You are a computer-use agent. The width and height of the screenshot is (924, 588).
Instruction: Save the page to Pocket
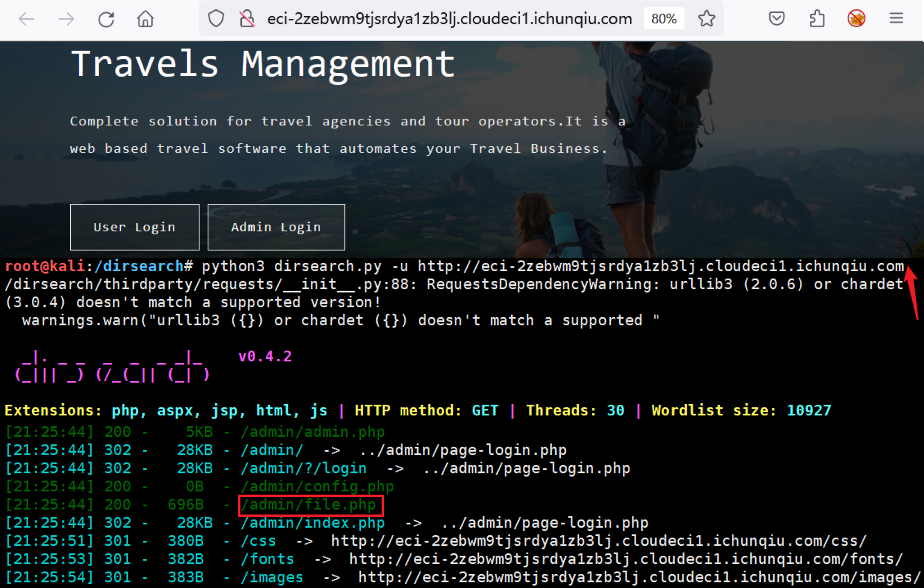777,19
